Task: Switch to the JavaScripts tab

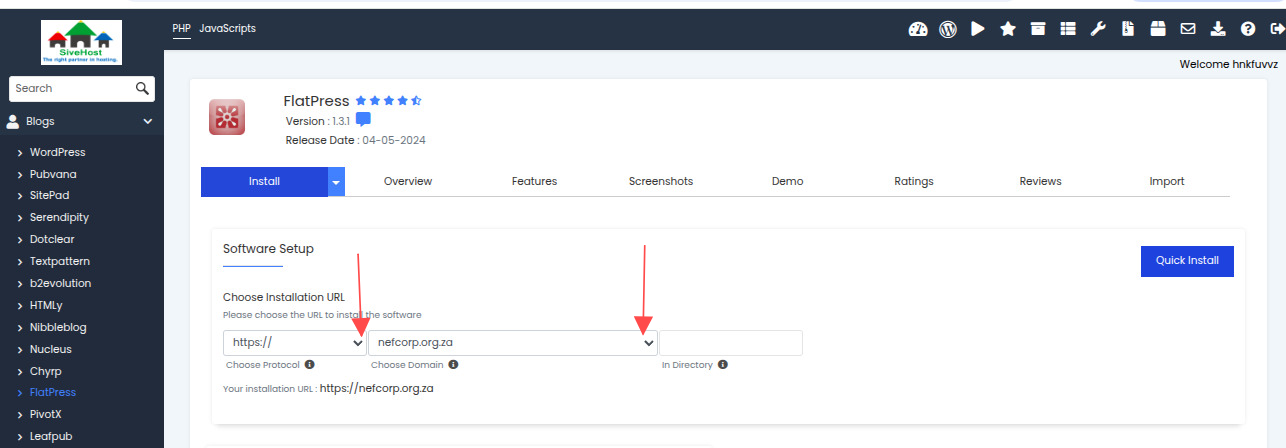Action: click(227, 29)
